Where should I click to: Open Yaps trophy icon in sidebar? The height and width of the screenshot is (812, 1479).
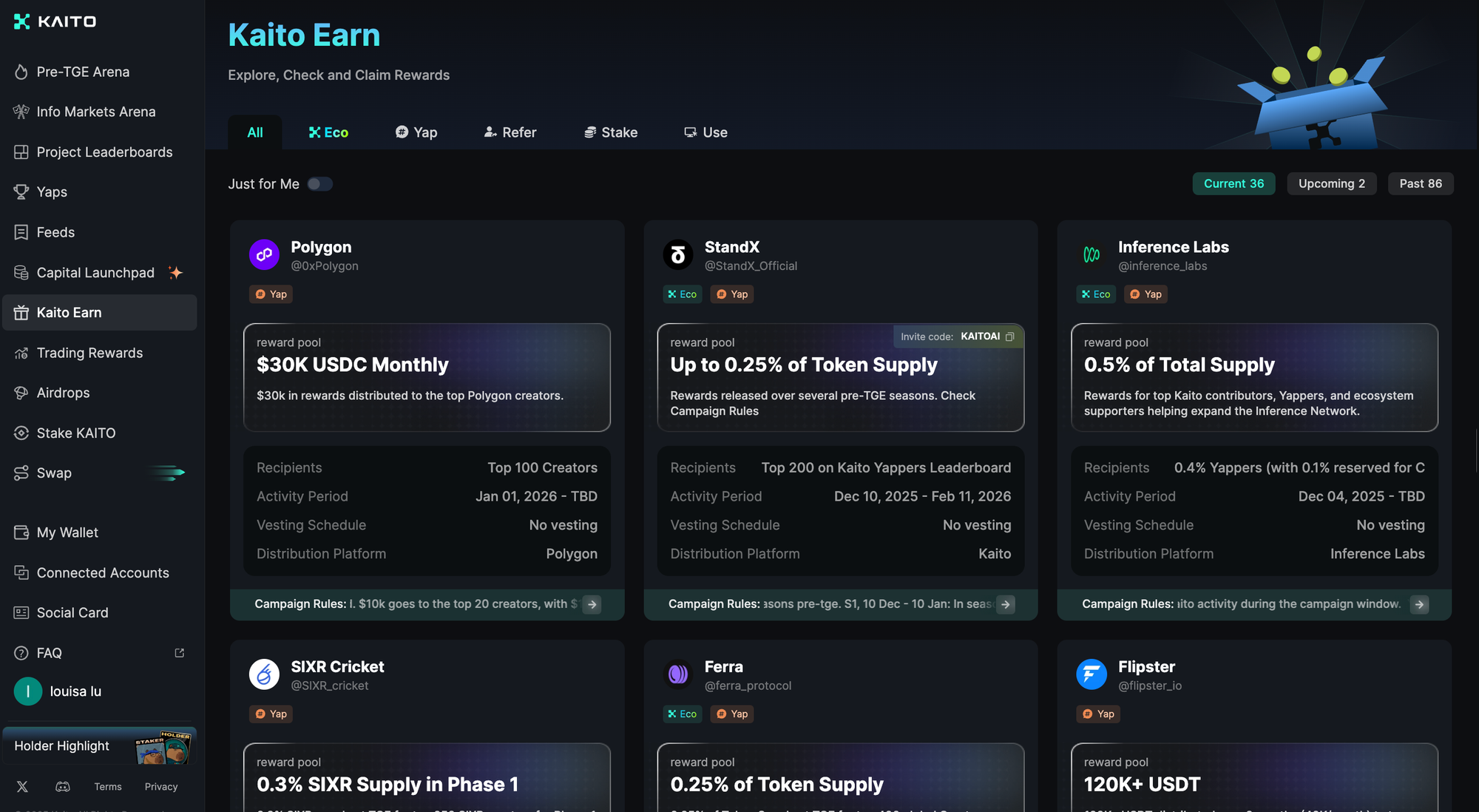pyautogui.click(x=21, y=192)
